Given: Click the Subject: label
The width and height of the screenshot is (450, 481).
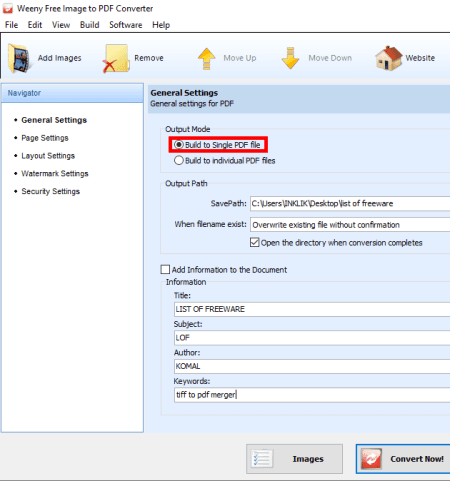Looking at the screenshot, I should pos(188,324).
